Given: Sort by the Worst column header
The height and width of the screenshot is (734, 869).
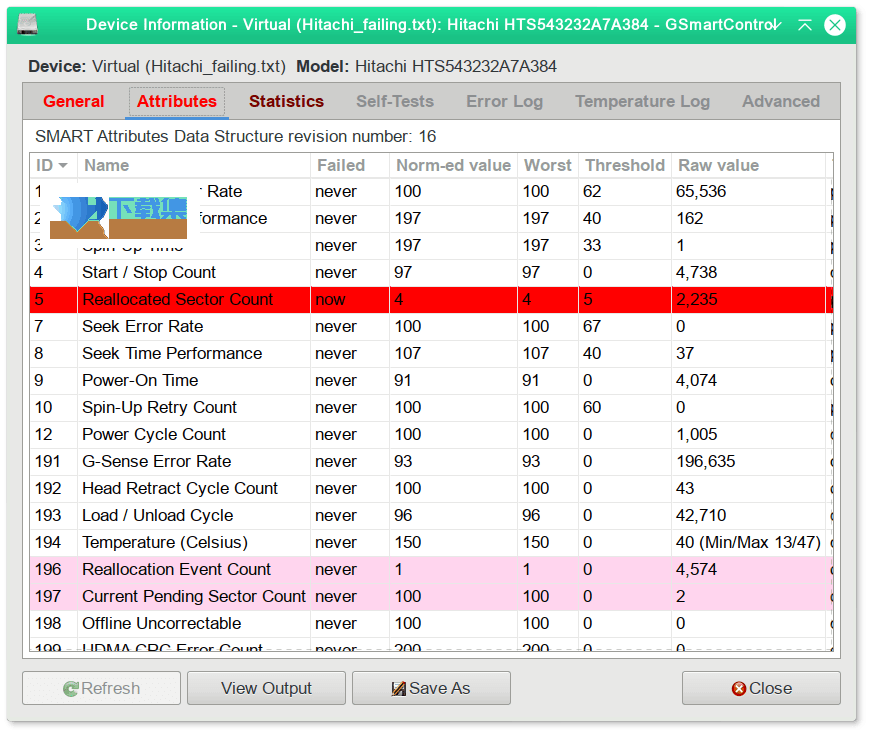Looking at the screenshot, I should (x=548, y=166).
